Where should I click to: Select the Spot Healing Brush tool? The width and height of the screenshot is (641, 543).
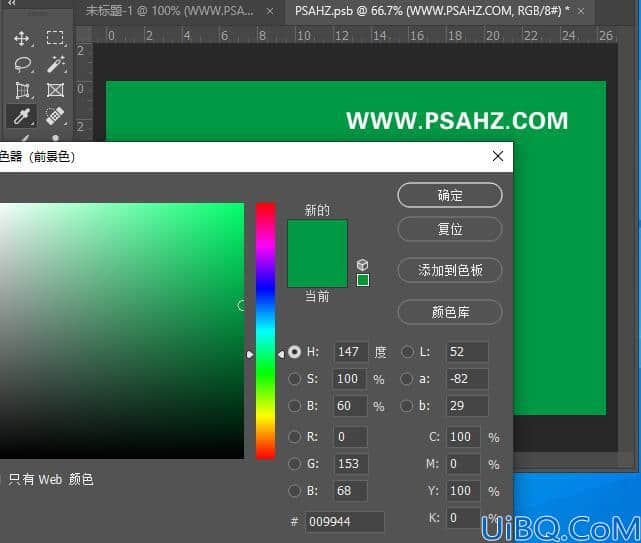(55, 116)
